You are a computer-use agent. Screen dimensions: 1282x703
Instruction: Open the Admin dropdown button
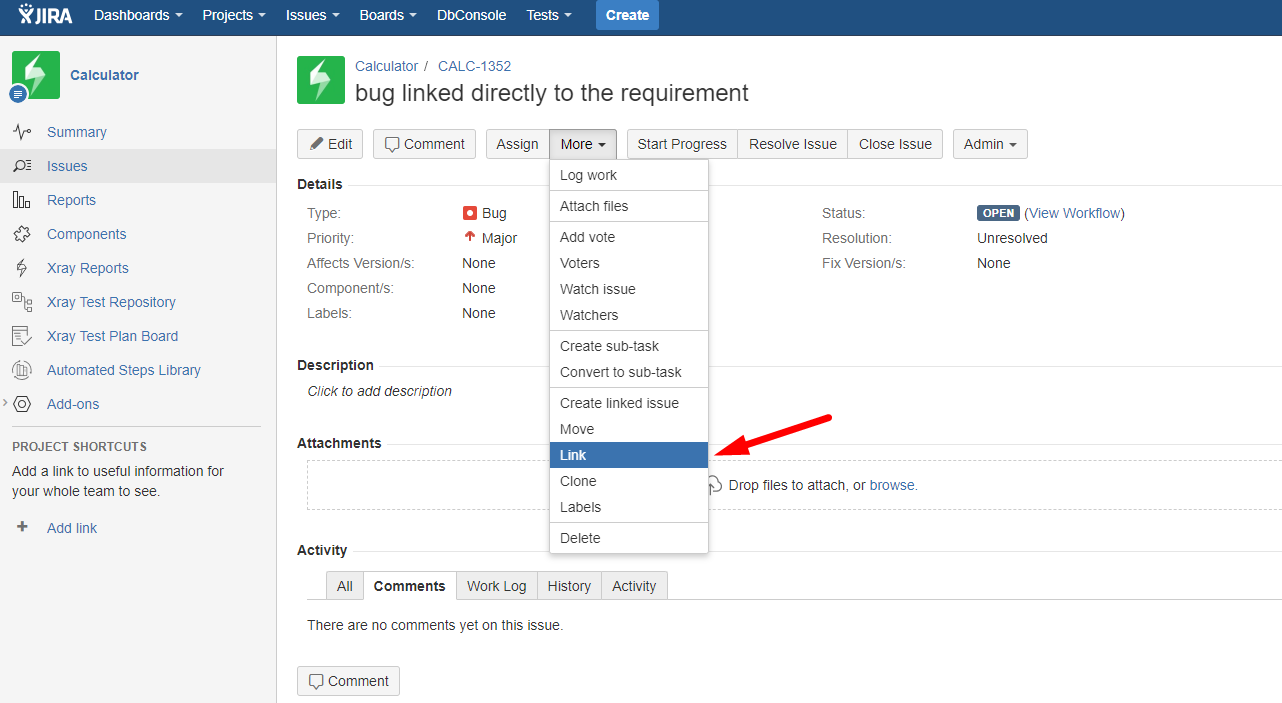(x=990, y=144)
